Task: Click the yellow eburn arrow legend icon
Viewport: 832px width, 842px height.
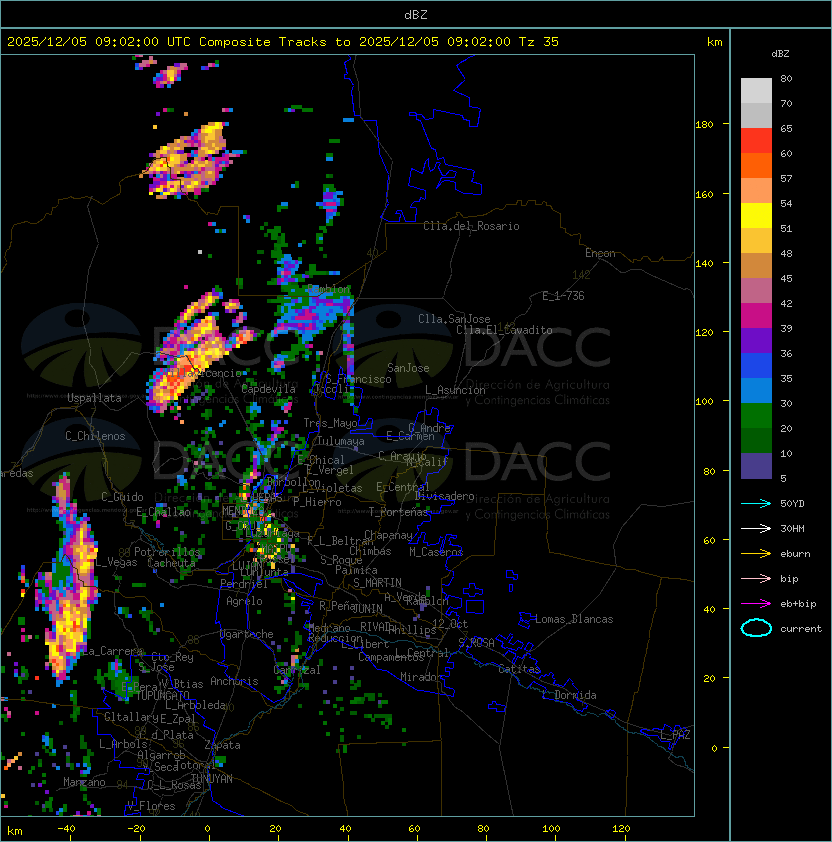Action: point(756,554)
